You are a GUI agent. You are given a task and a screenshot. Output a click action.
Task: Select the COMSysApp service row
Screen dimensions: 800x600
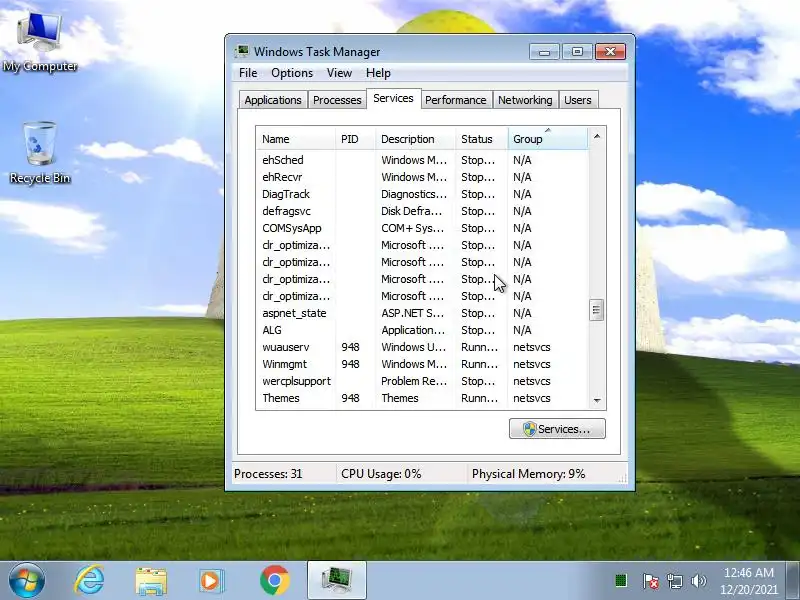[422, 228]
